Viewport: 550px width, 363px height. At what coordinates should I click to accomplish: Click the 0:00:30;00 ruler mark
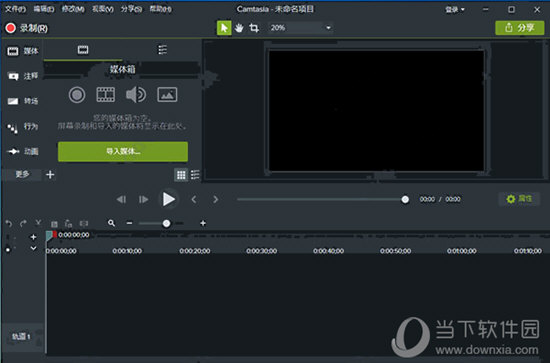[261, 251]
